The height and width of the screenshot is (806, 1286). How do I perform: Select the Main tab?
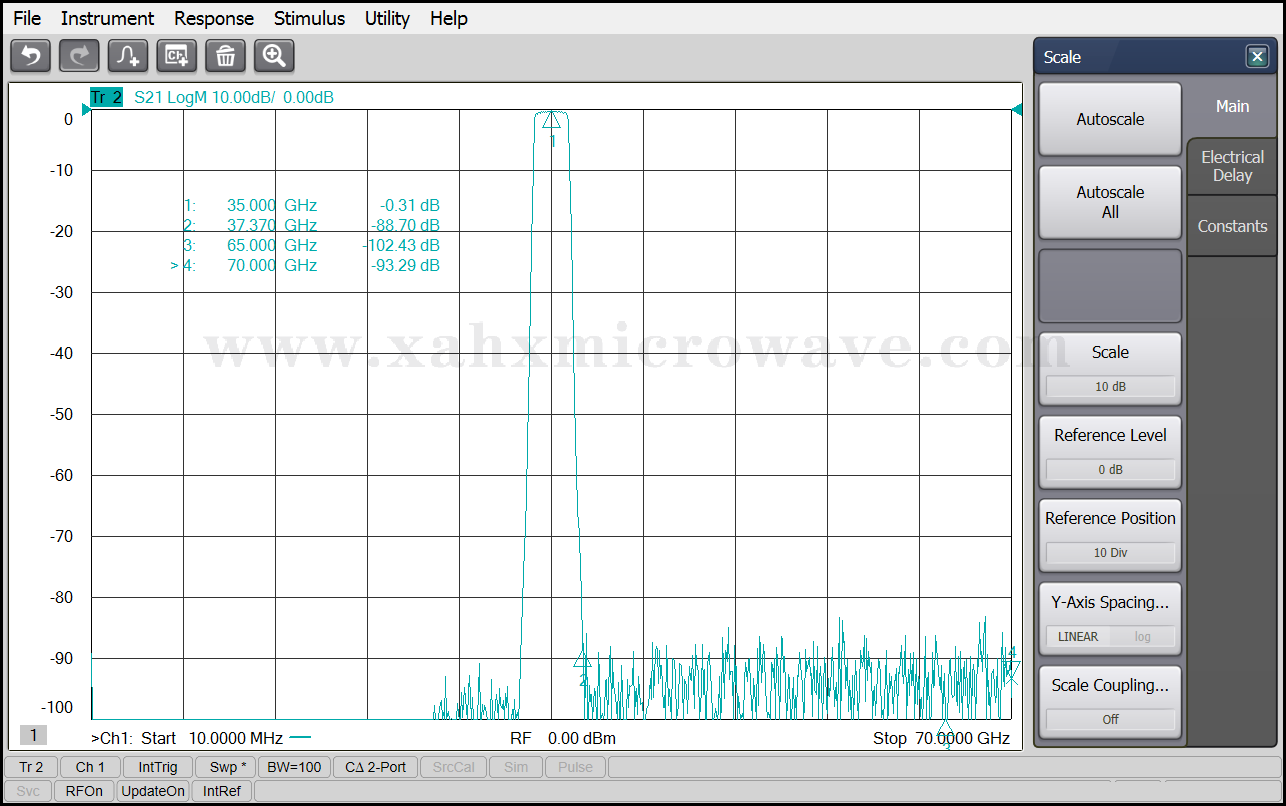[1232, 106]
